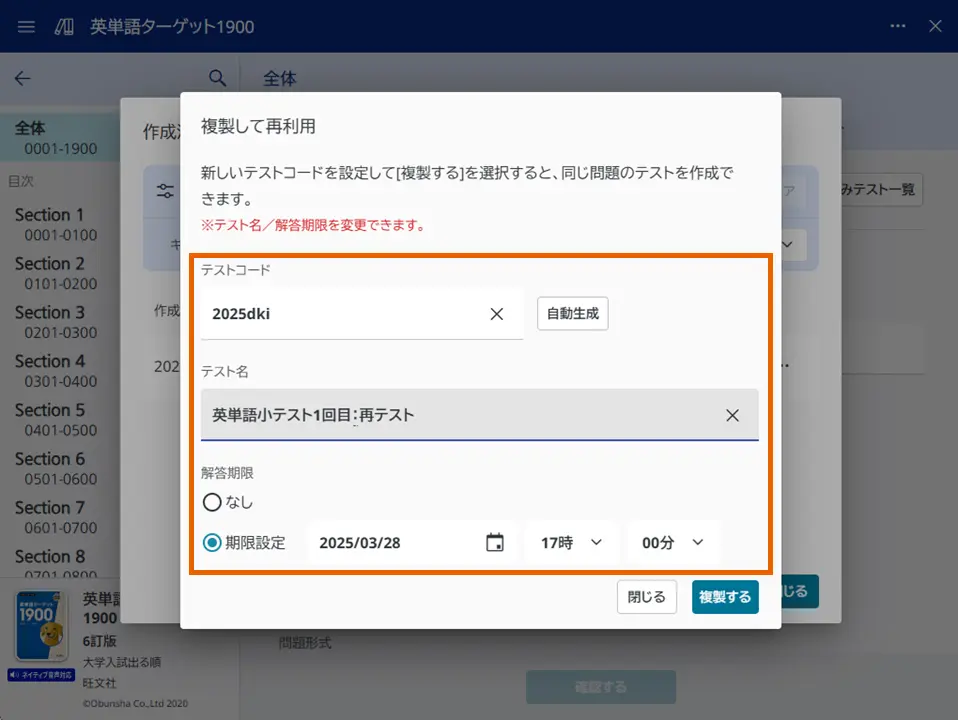Open the three-dot options menu in title bar

[x=897, y=26]
